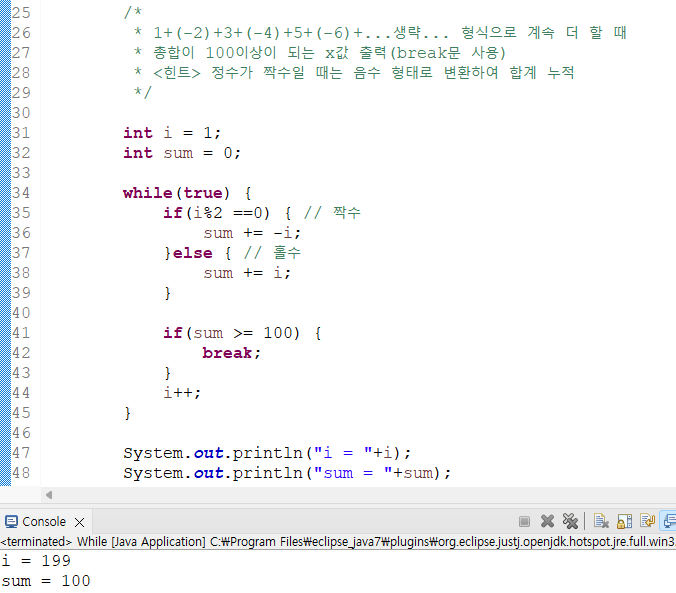Toggle Show Console when output changes

pyautogui.click(x=669, y=521)
